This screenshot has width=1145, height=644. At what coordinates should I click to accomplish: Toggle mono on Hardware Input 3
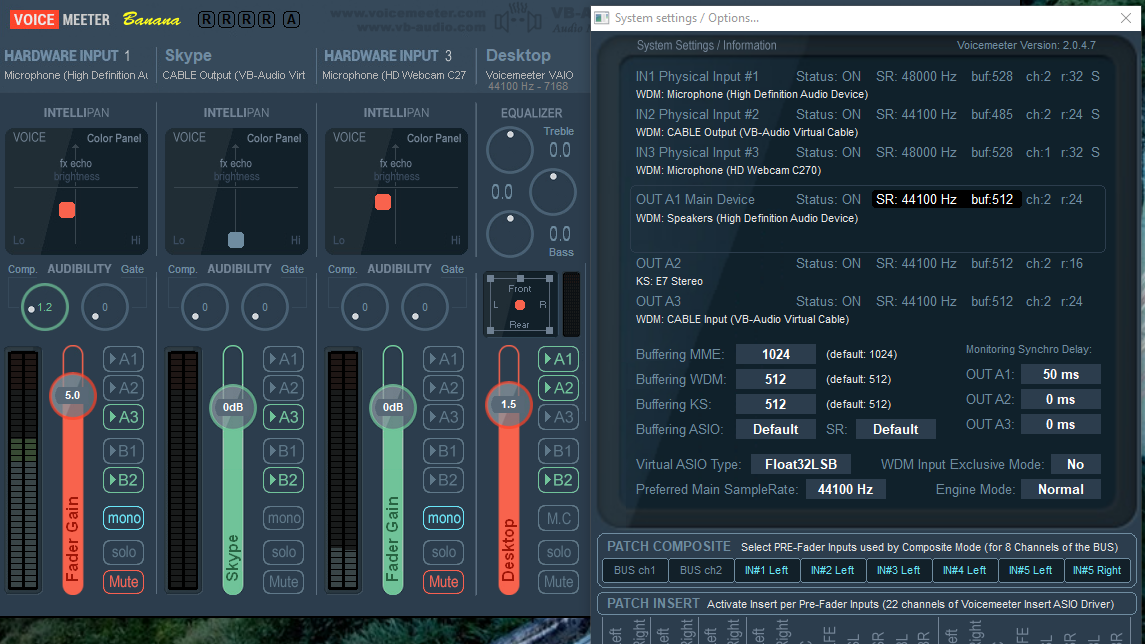[443, 518]
